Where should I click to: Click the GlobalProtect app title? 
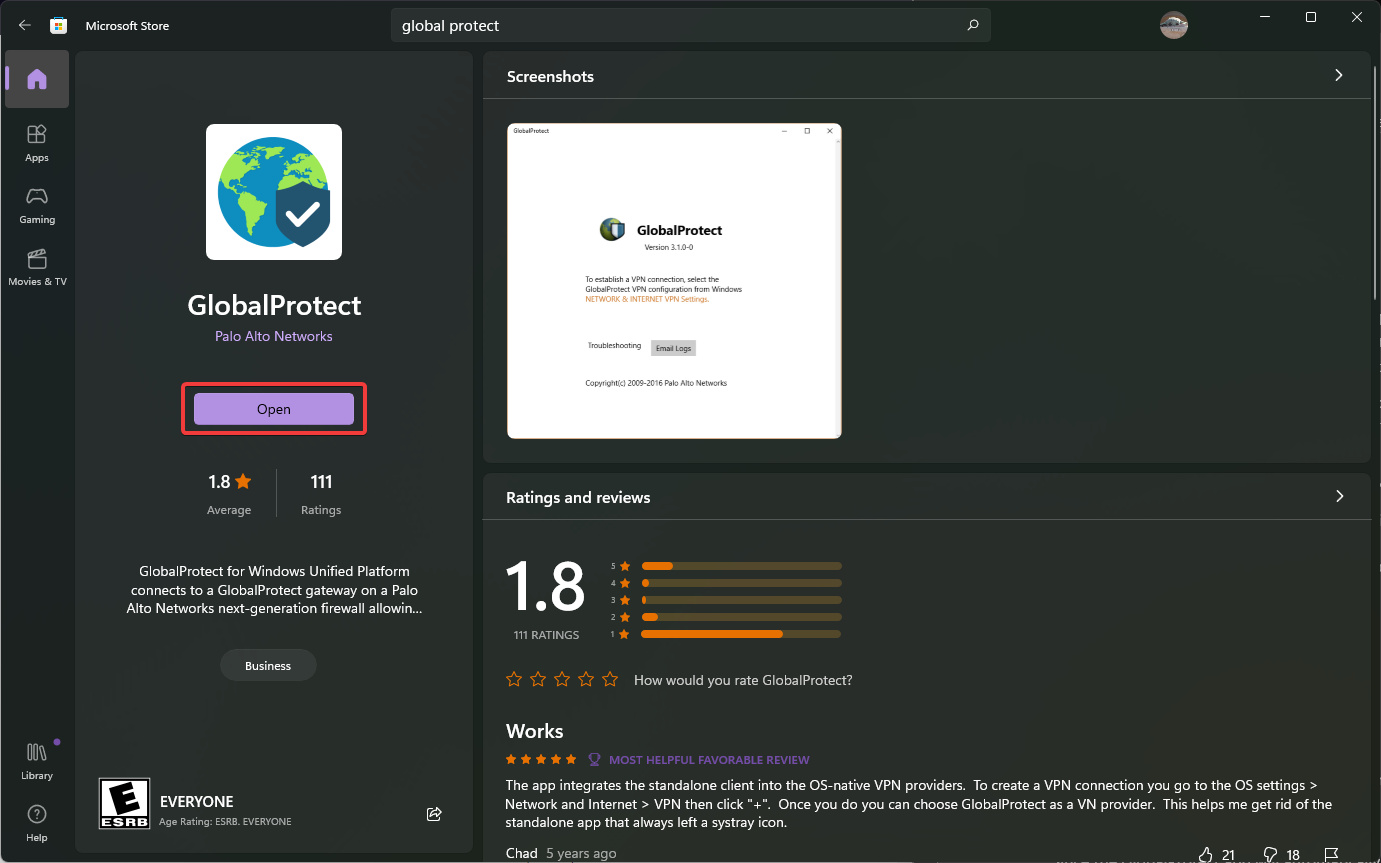click(274, 305)
